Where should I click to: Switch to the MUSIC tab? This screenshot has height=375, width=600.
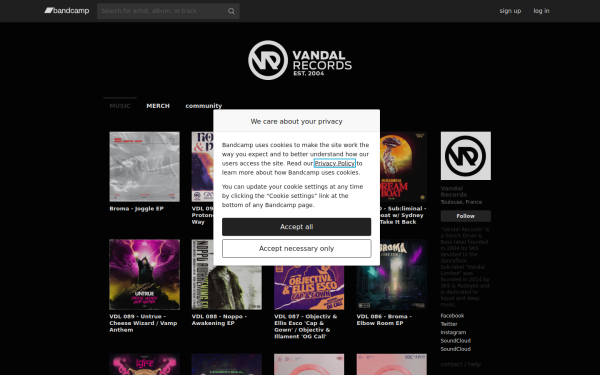(x=120, y=106)
